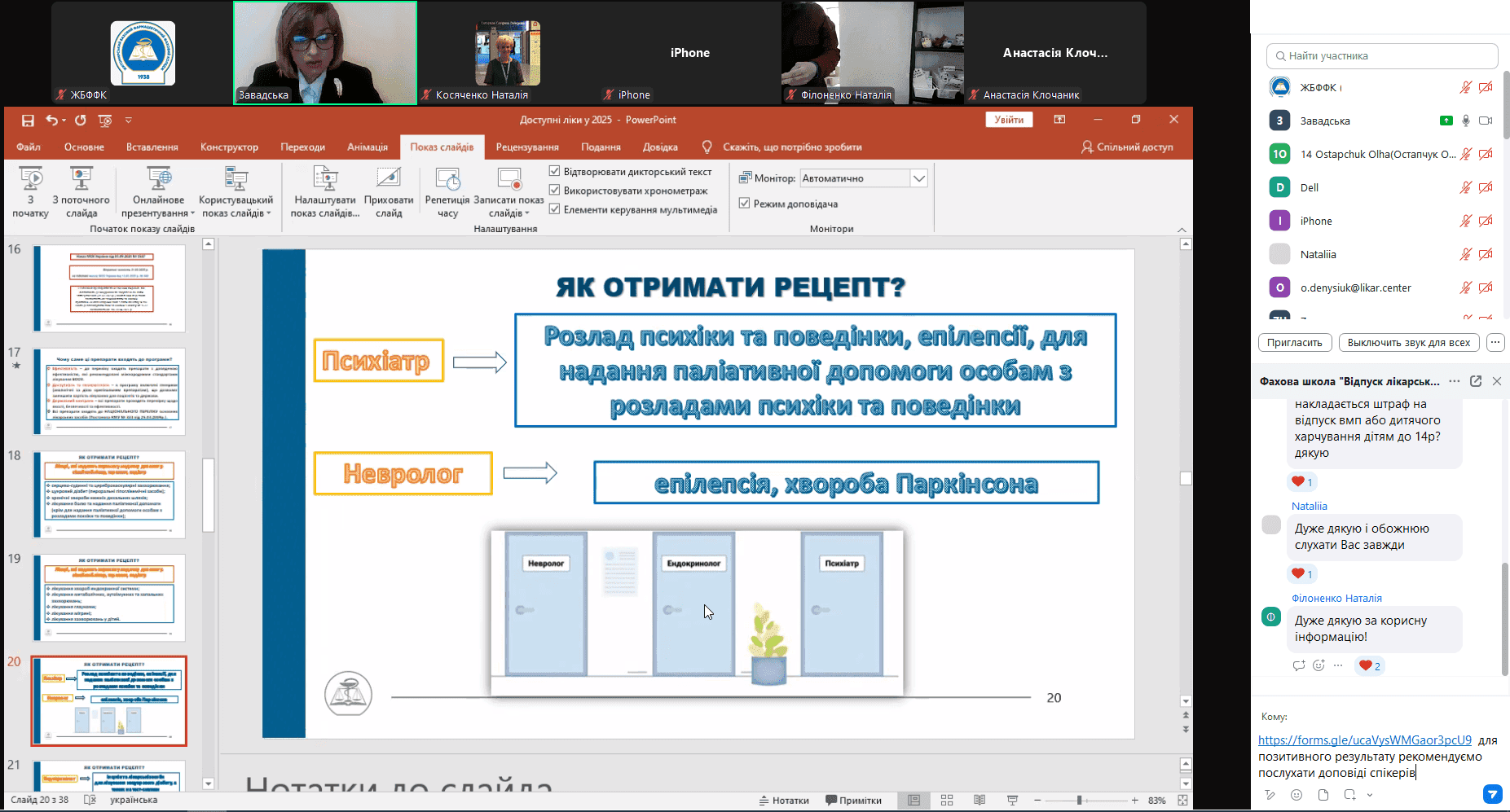Open the Рецензування ribbon tab
The width and height of the screenshot is (1510, 812).
click(x=527, y=147)
